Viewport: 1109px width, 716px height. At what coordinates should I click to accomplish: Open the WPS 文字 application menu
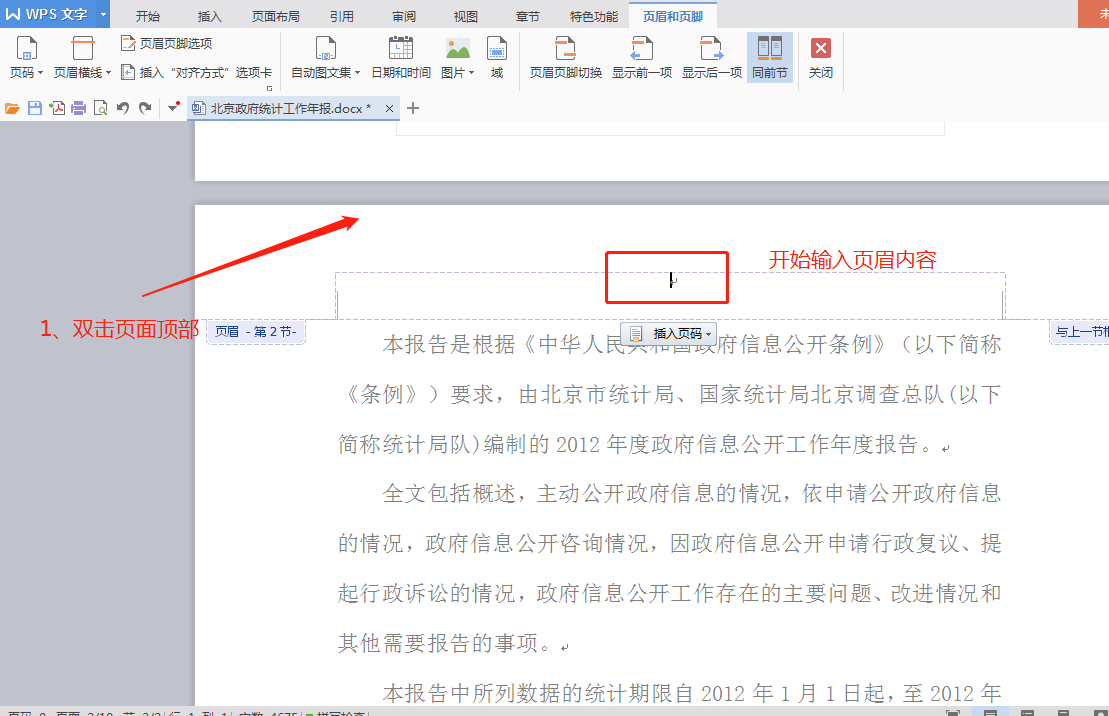coord(47,14)
